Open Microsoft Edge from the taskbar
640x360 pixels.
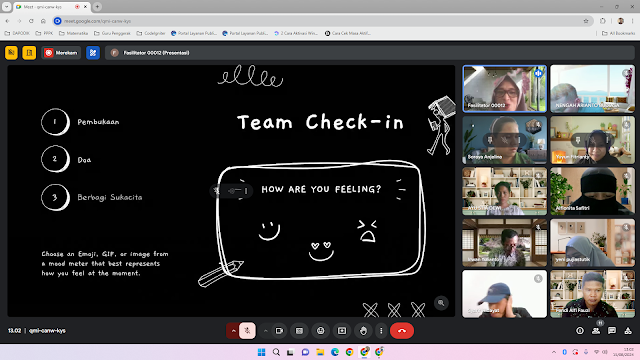335,352
